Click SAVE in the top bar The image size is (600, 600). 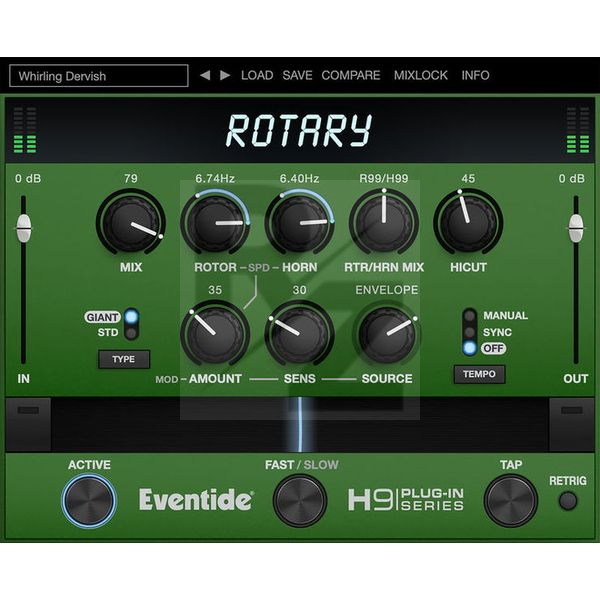tap(297, 75)
